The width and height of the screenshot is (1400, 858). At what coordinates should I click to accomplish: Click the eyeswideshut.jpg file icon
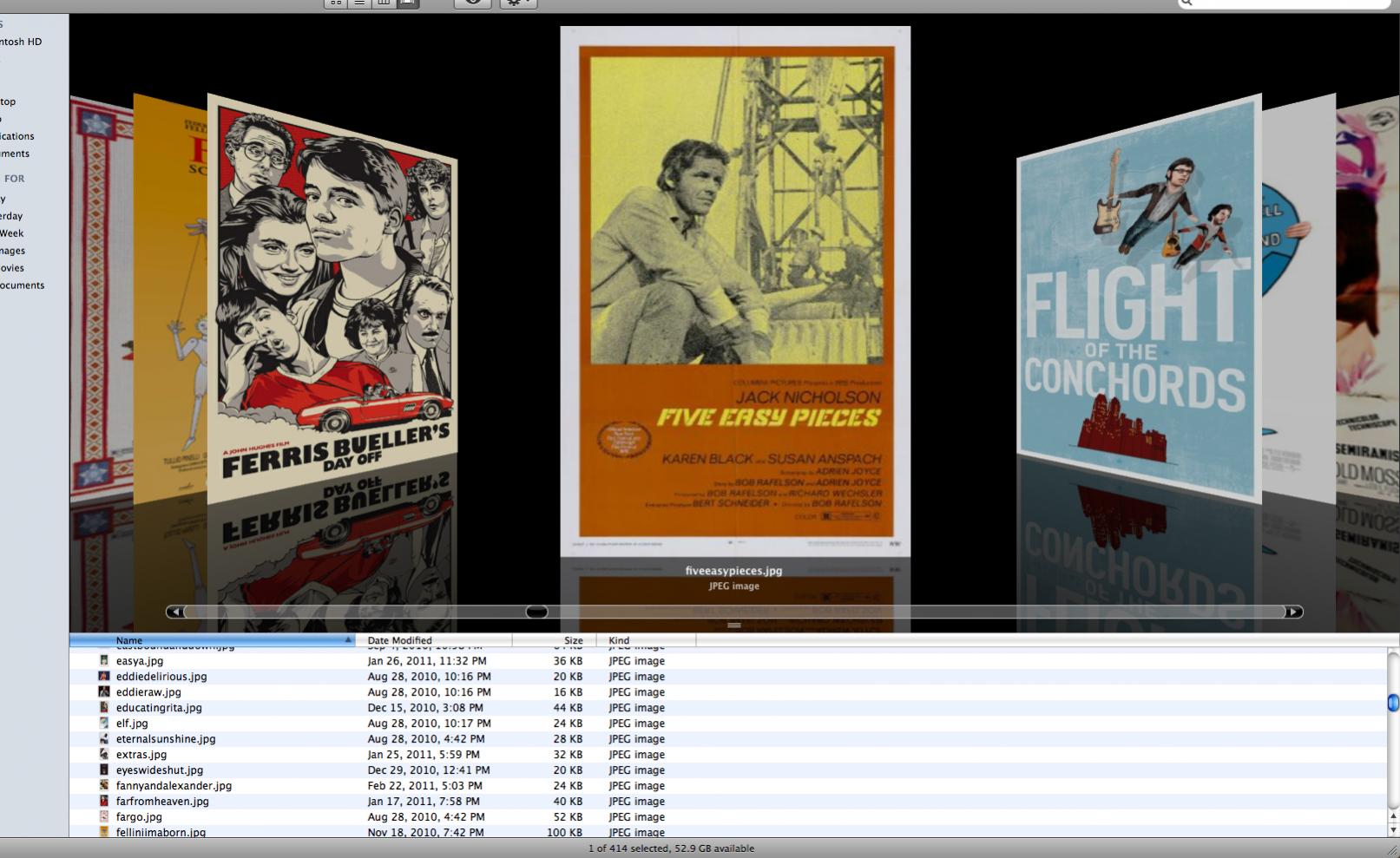(104, 770)
